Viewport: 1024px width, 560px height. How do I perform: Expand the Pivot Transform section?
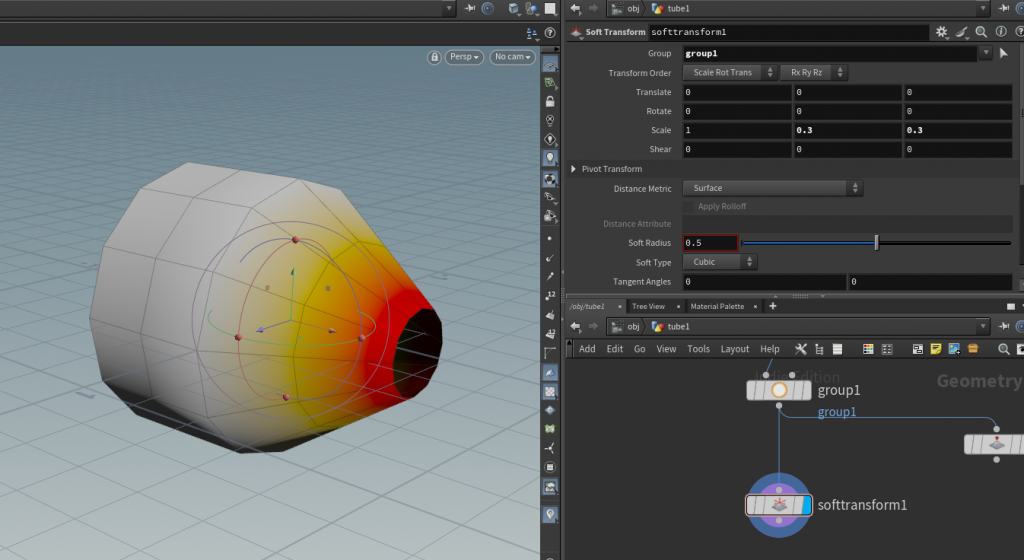(574, 169)
